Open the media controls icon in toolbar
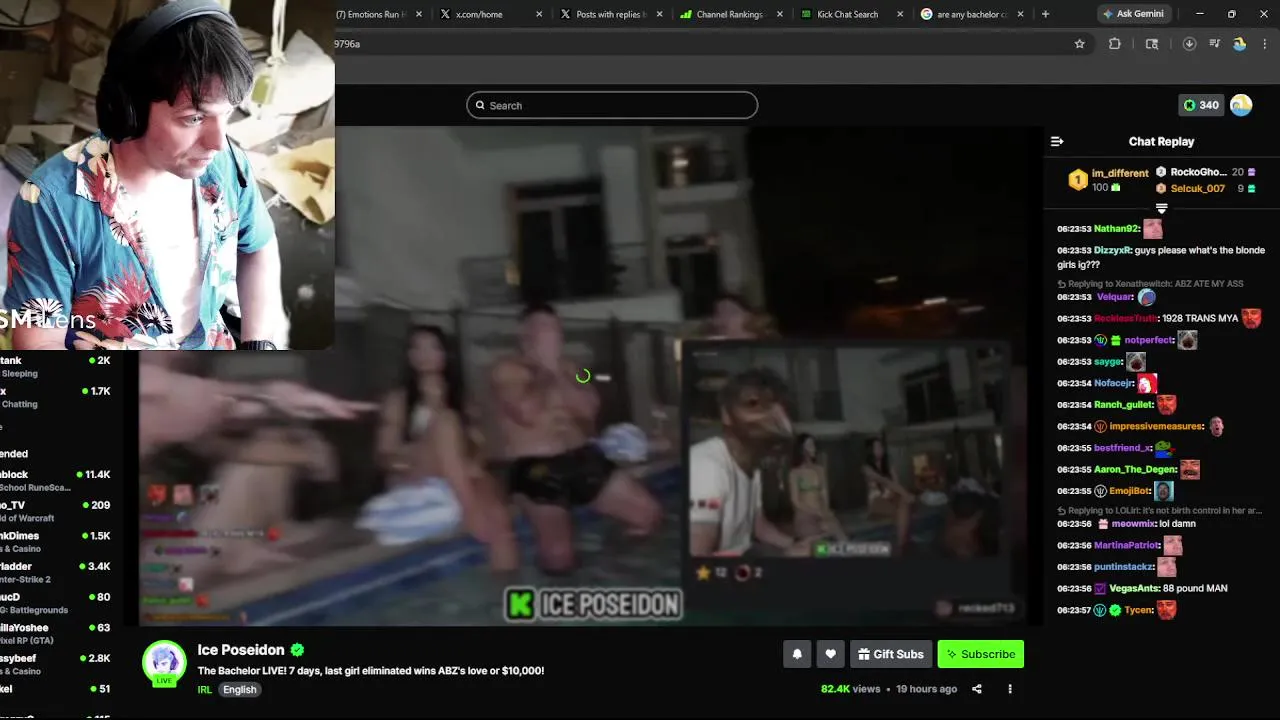 [x=1215, y=44]
